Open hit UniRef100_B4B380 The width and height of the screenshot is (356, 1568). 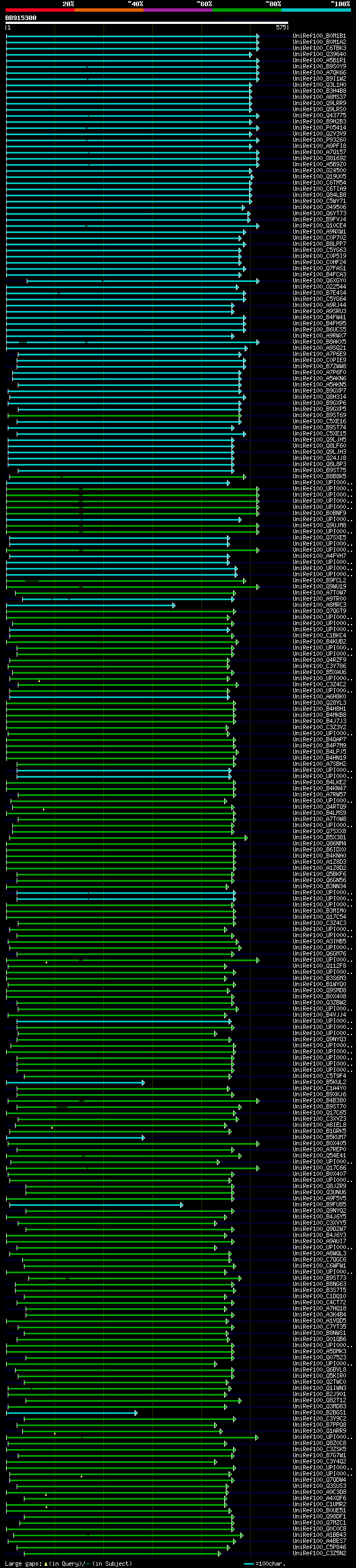click(319, 1101)
